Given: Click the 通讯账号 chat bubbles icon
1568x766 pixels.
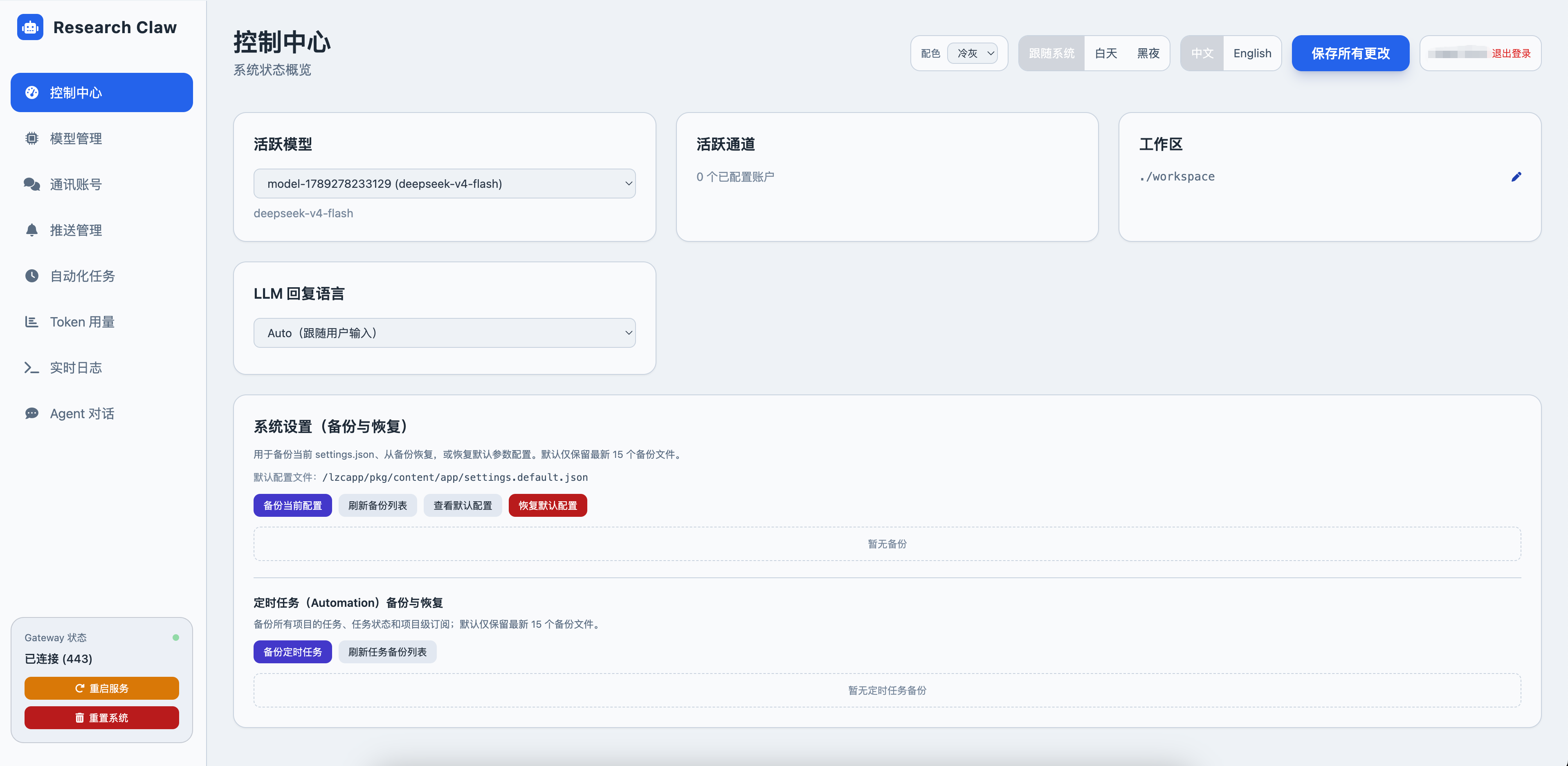Looking at the screenshot, I should 31,184.
